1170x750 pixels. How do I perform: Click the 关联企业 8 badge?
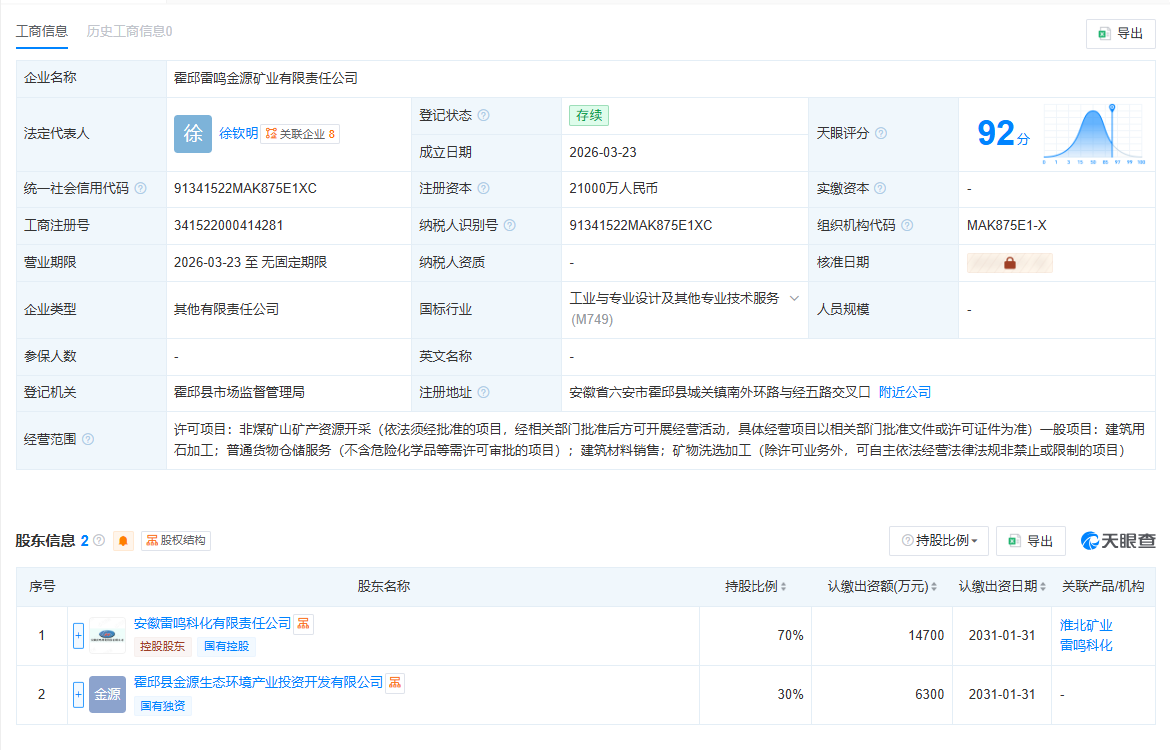click(x=300, y=134)
